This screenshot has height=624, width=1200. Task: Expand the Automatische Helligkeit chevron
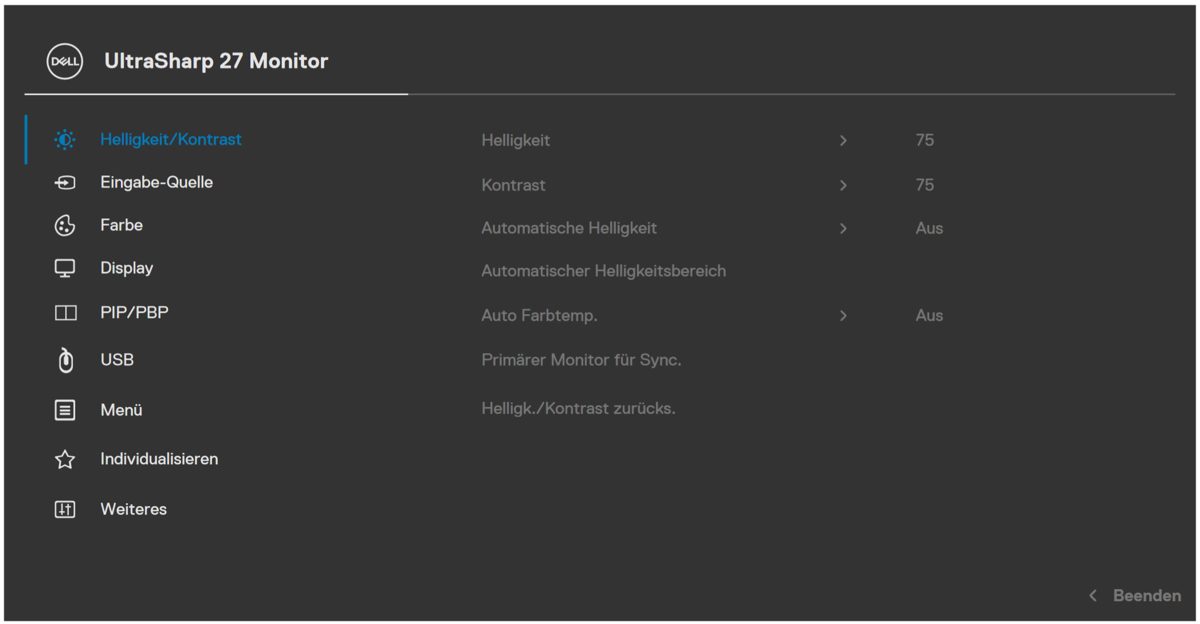843,229
